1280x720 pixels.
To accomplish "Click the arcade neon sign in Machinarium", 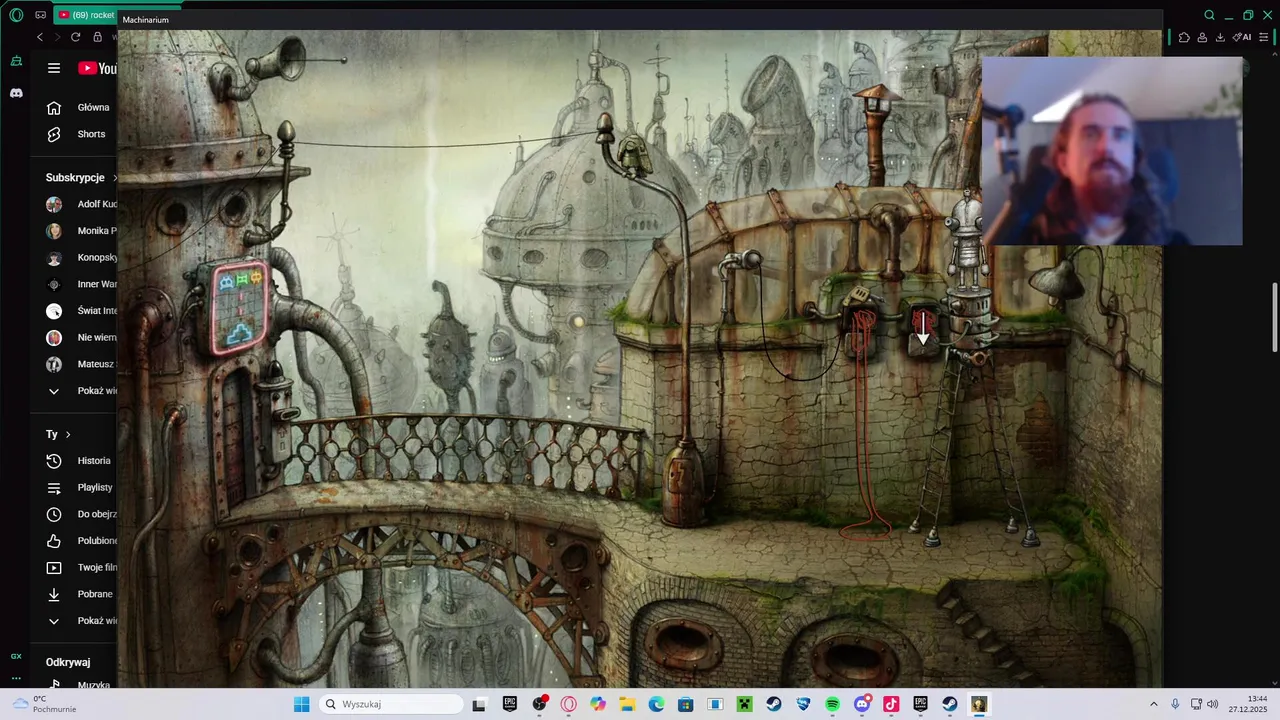I will tap(240, 307).
